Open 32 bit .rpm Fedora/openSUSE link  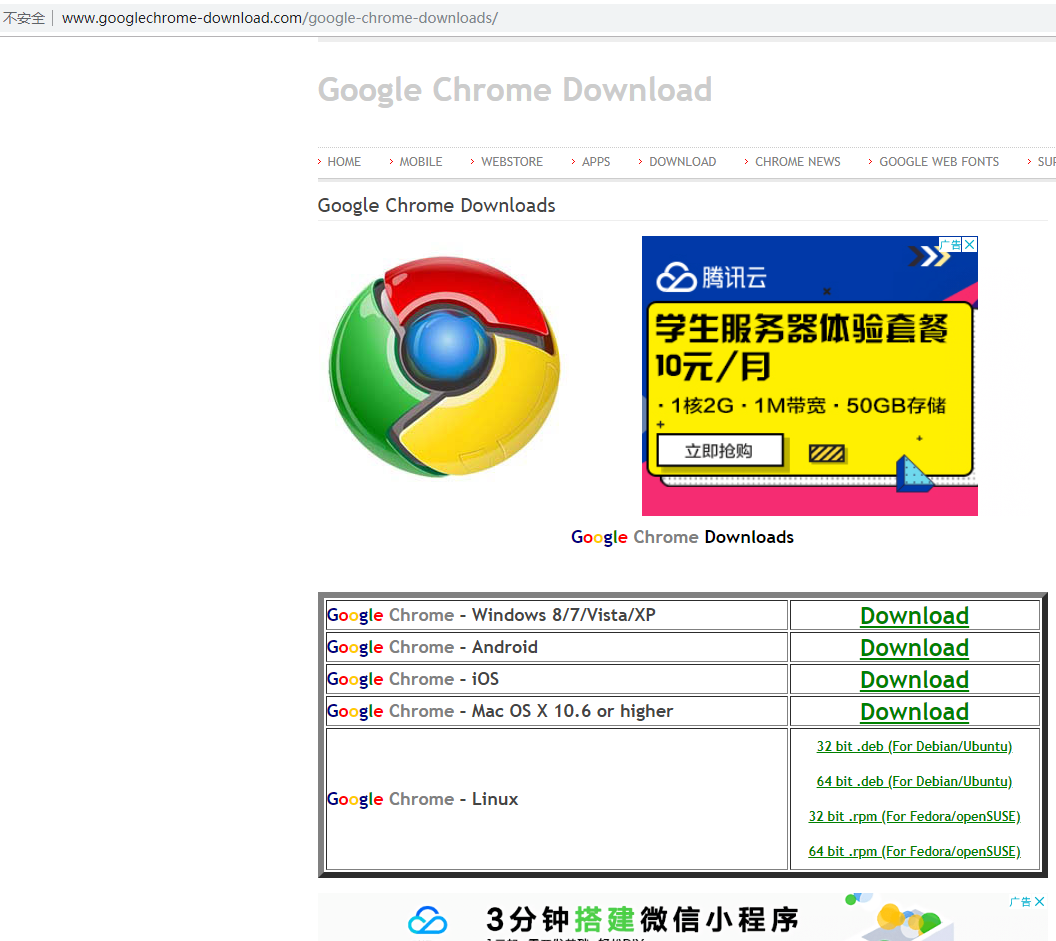point(914,816)
